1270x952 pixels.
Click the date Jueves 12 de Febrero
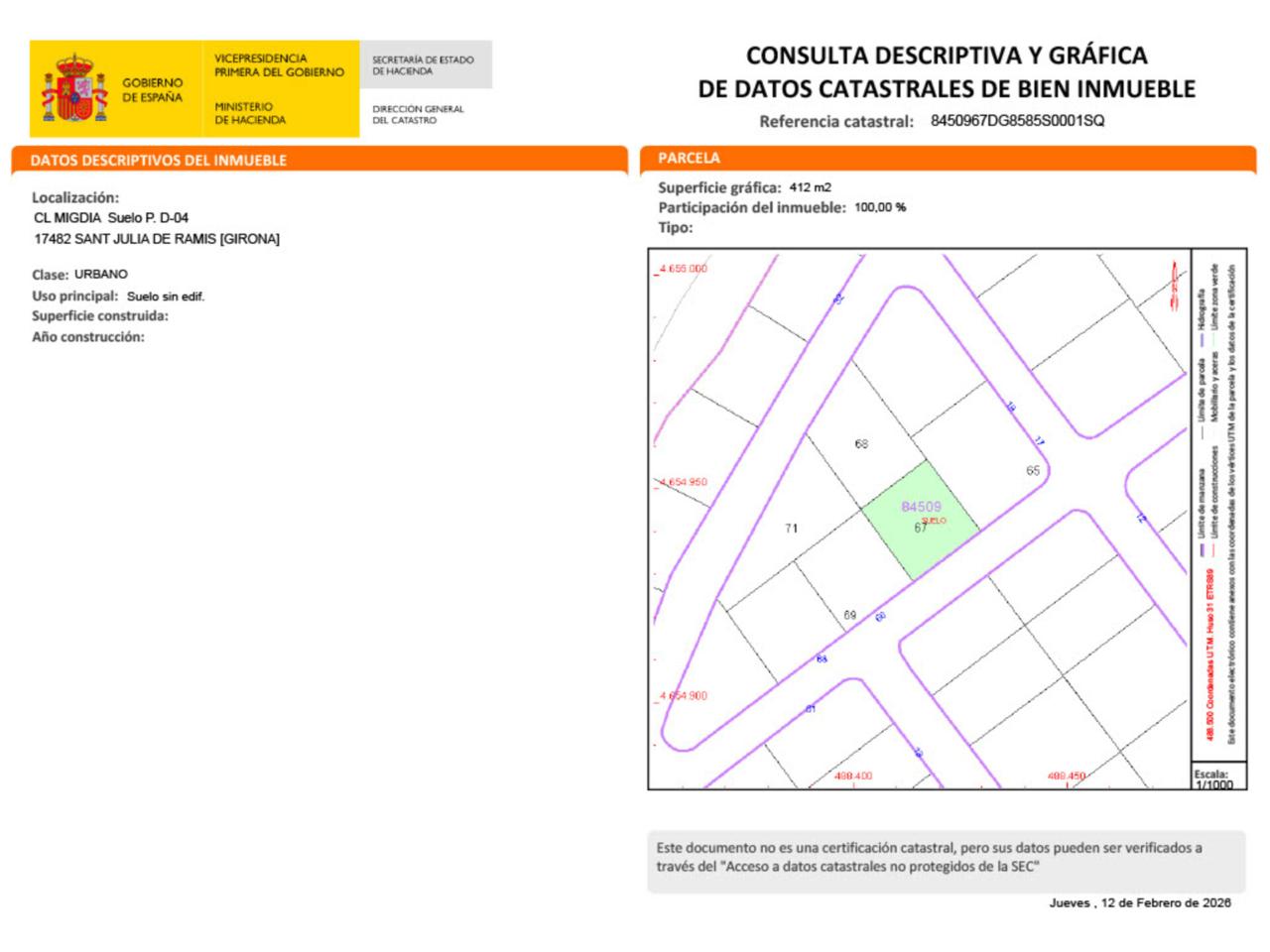click(1139, 902)
